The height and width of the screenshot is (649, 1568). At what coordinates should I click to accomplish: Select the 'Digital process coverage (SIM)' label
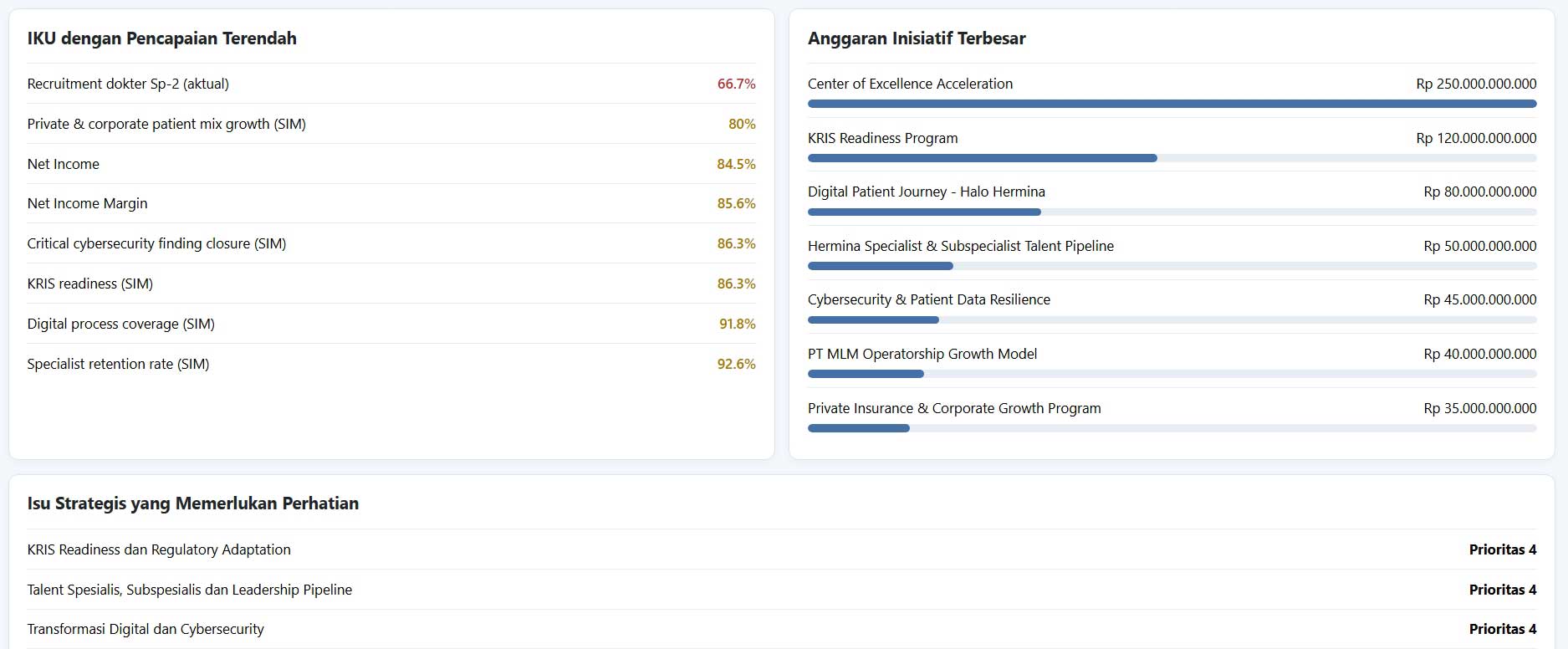tap(120, 324)
